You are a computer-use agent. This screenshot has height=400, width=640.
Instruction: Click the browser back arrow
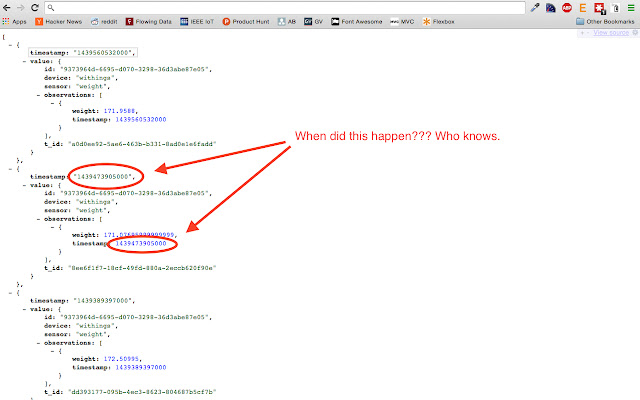(x=8, y=7)
